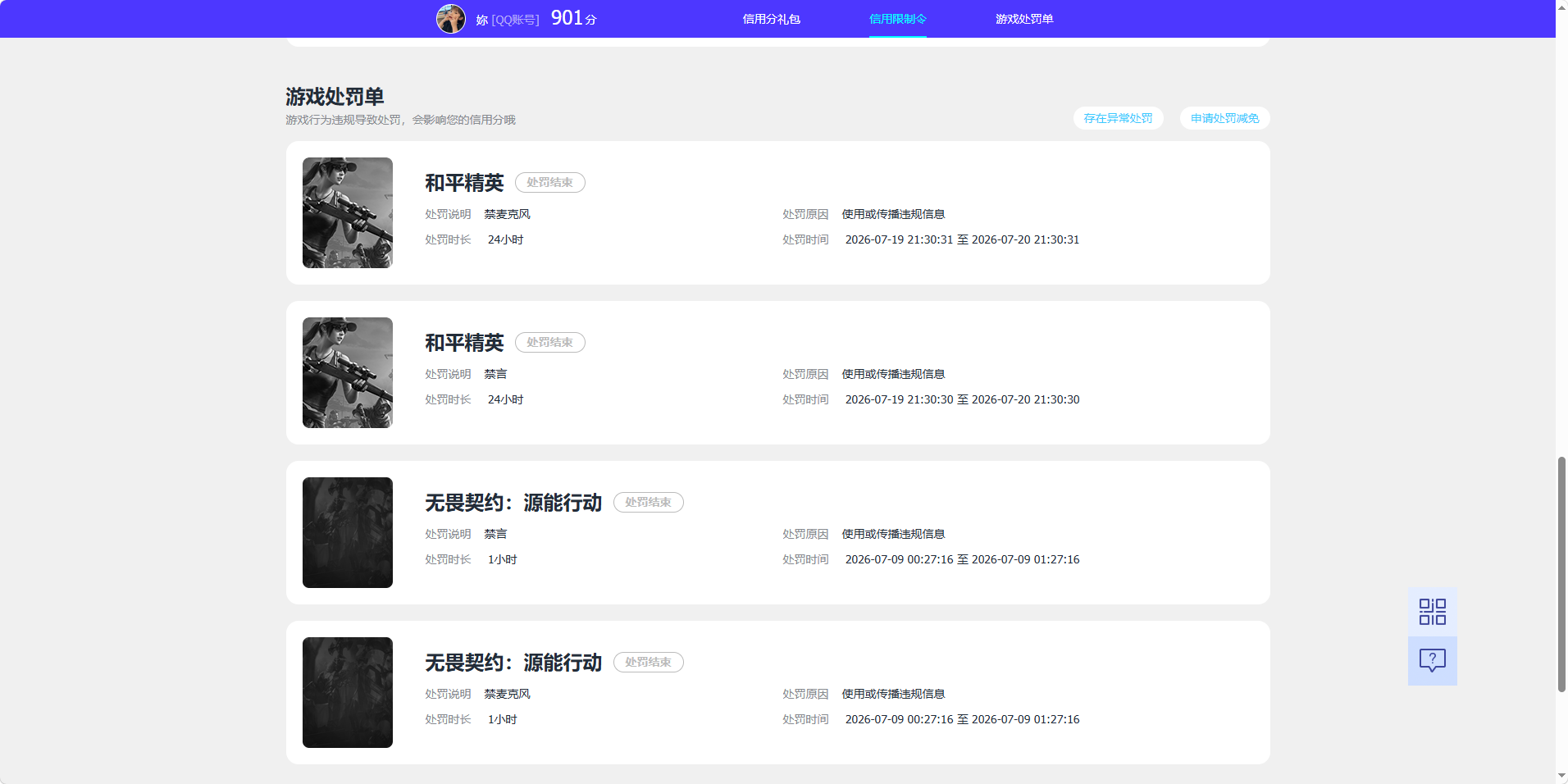Click 处罚结束 badge on first 和平精英 card

click(x=549, y=183)
